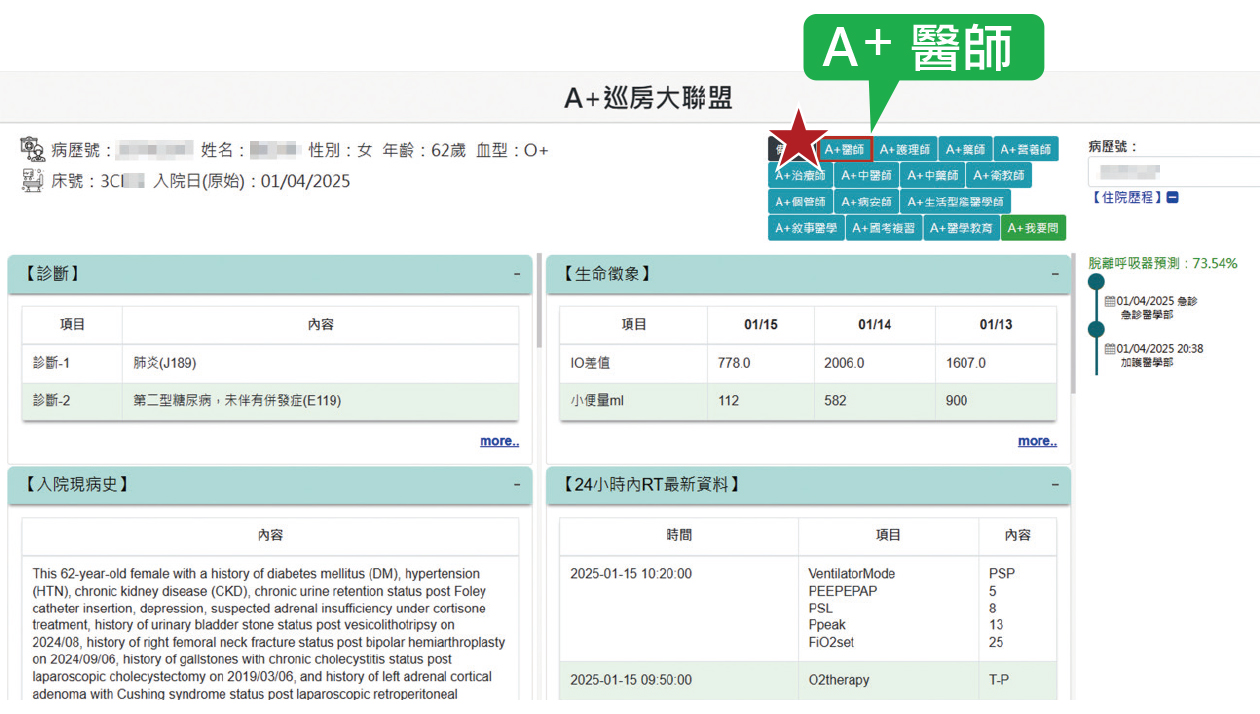Collapse the 【入院現病史】 panel
1260x714 pixels.
tap(517, 485)
